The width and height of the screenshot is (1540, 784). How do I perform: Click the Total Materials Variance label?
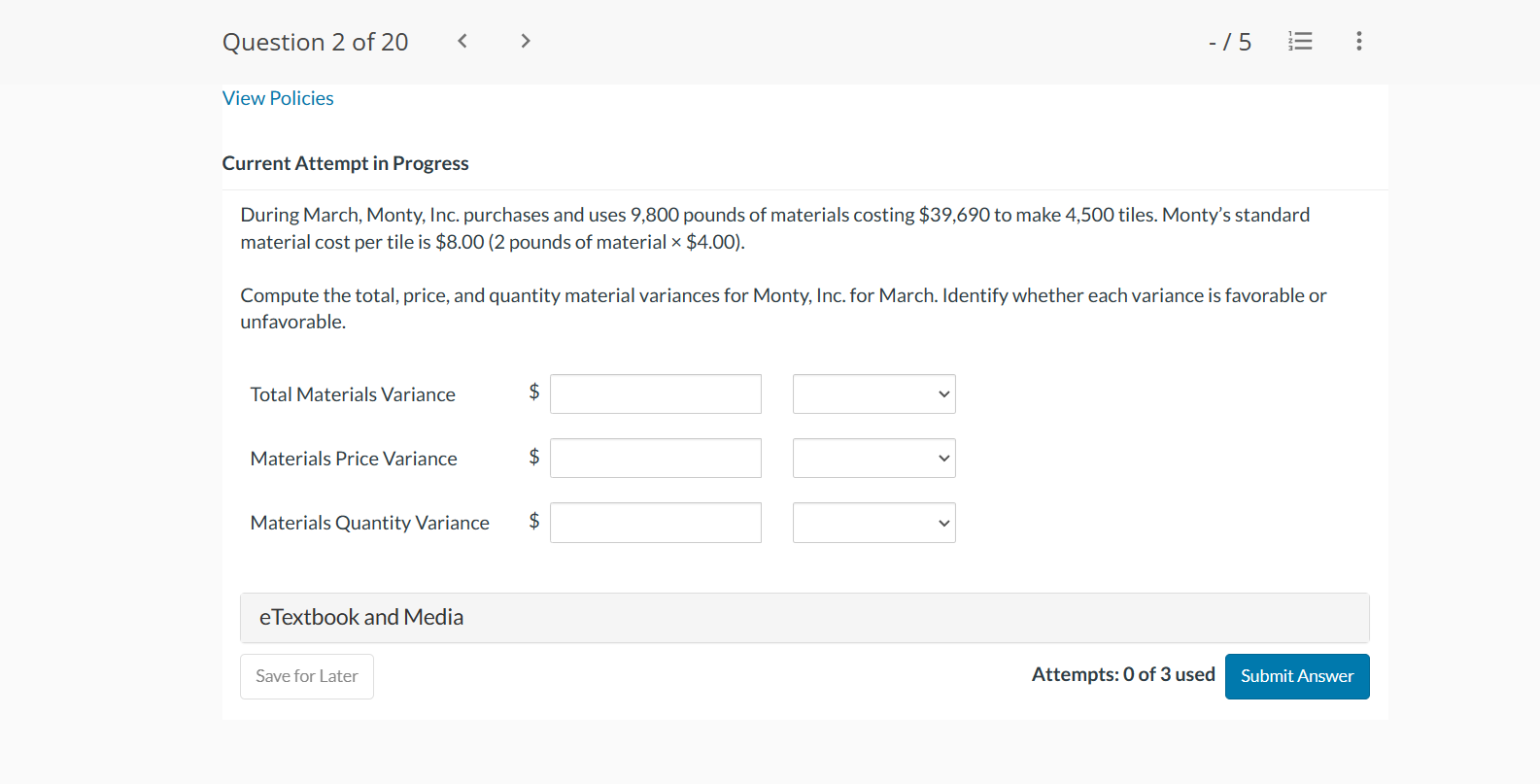353,394
